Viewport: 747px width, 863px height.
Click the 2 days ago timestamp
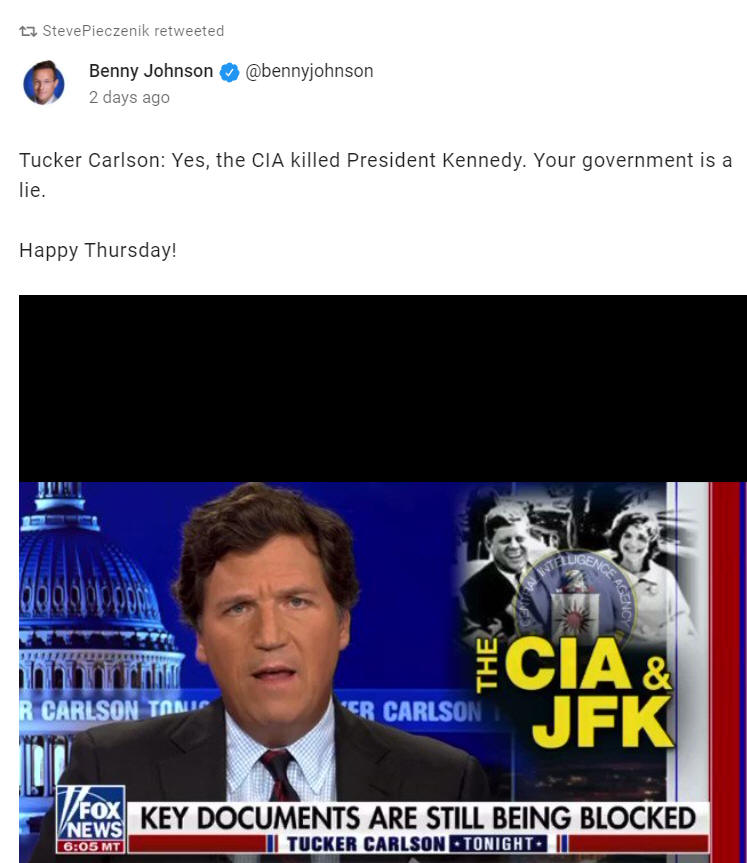click(x=129, y=97)
